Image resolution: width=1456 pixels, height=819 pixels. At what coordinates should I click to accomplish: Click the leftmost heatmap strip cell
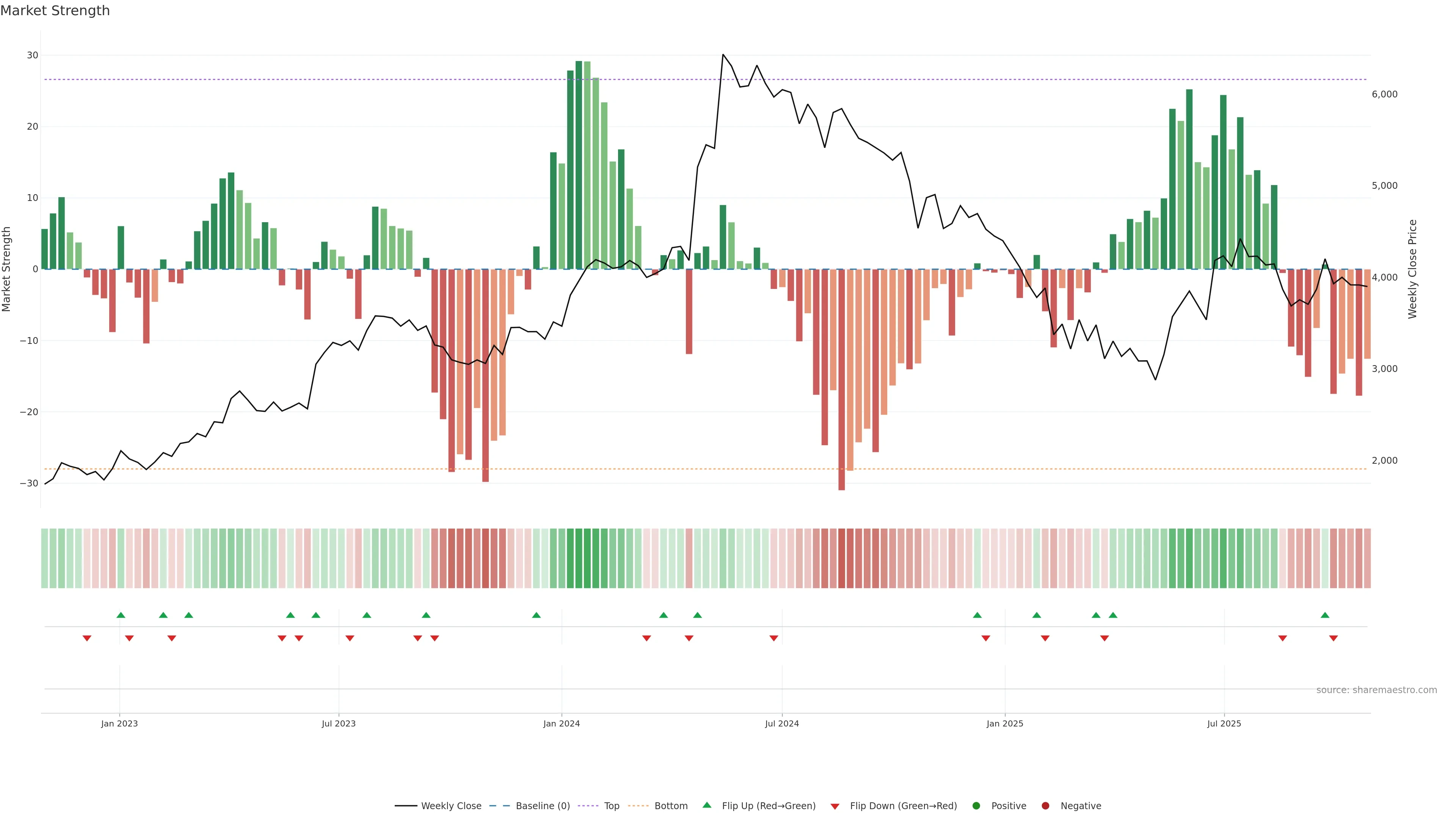tap(44, 558)
